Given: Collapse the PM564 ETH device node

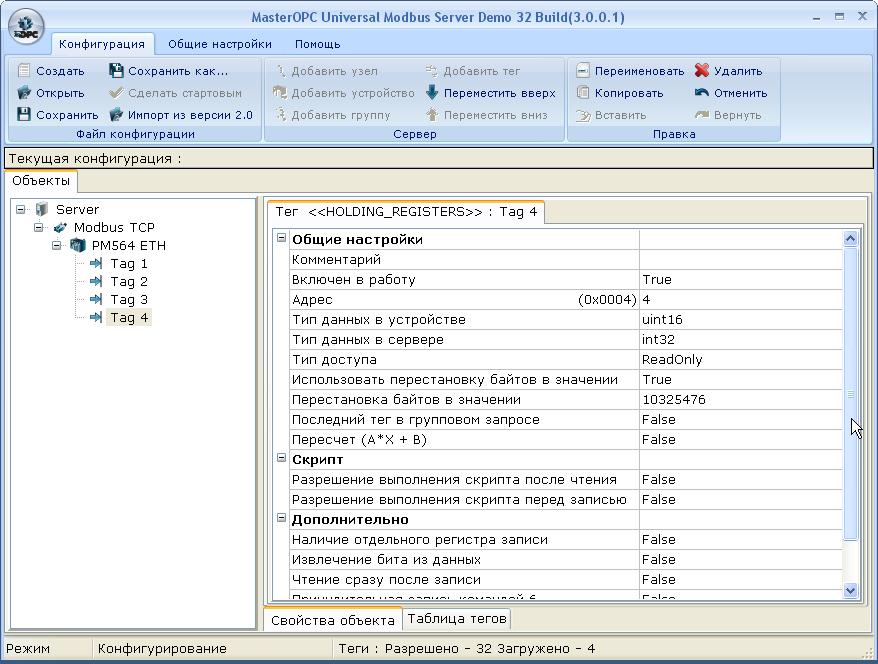Looking at the screenshot, I should click(57, 246).
